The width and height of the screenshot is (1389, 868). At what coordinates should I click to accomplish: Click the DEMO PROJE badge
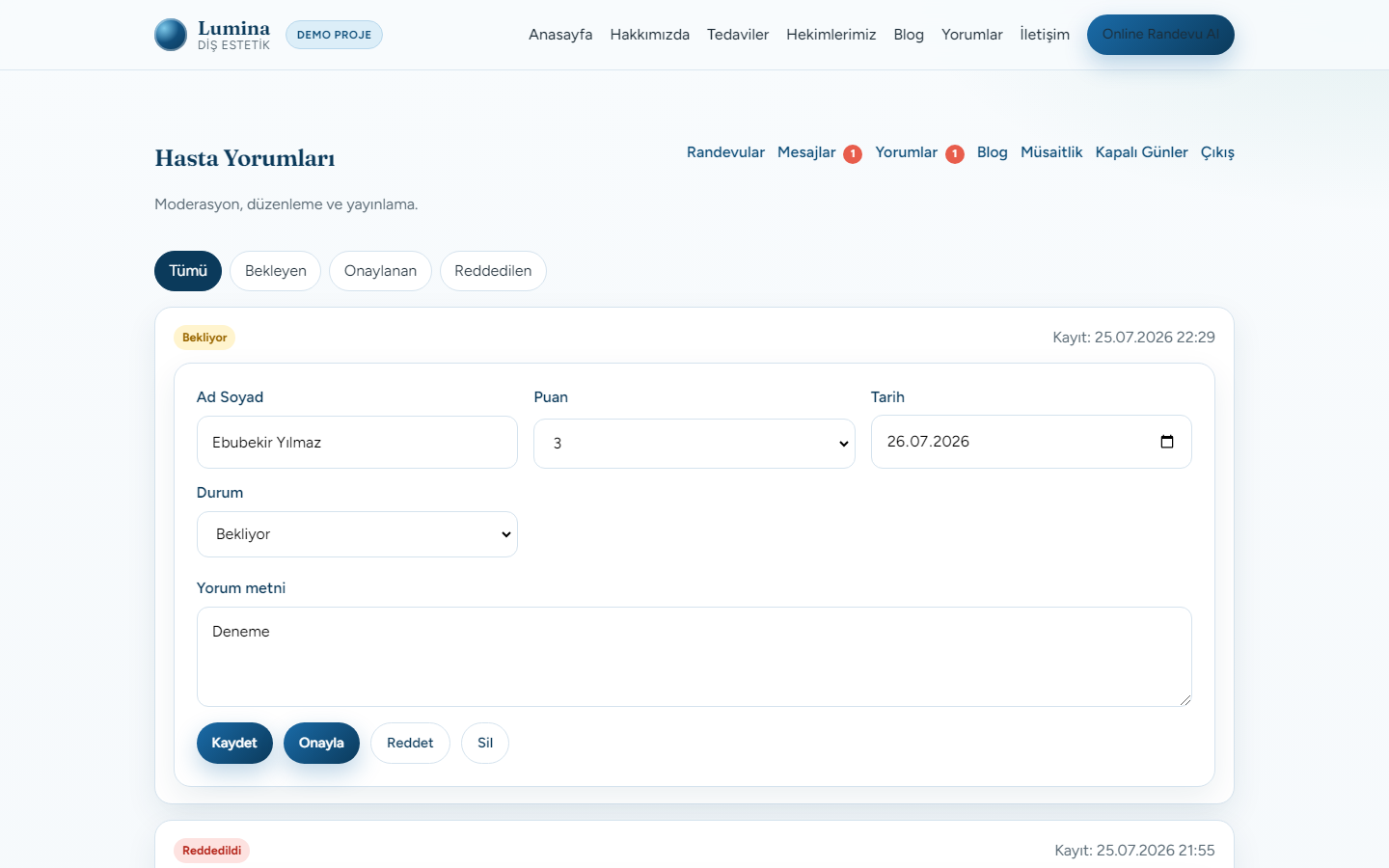(x=334, y=35)
